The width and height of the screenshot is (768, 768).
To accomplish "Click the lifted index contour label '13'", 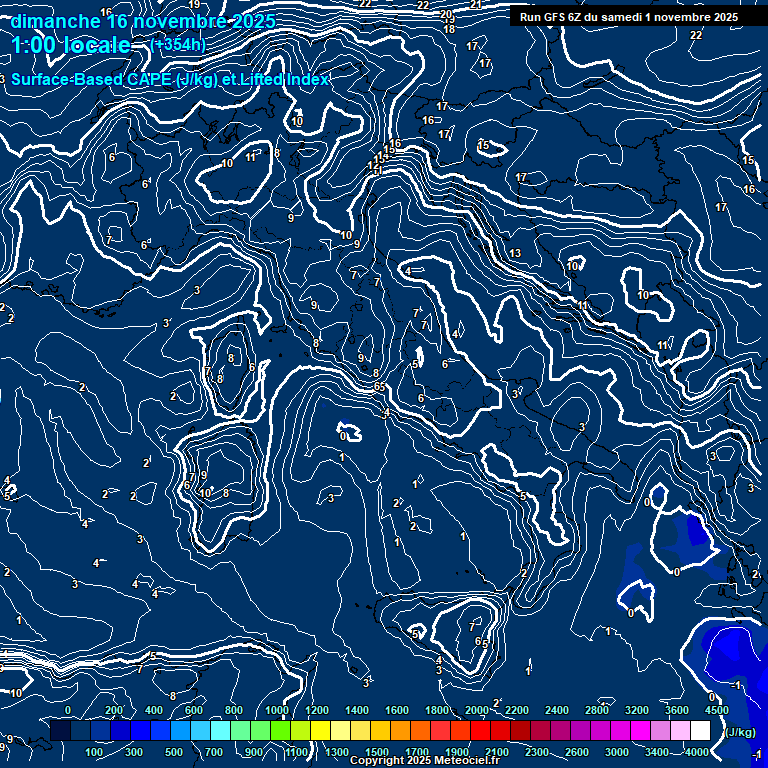I will (x=515, y=253).
